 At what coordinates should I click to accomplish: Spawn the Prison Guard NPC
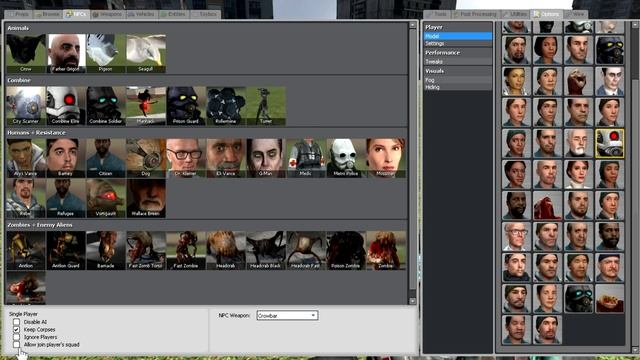pyautogui.click(x=186, y=106)
